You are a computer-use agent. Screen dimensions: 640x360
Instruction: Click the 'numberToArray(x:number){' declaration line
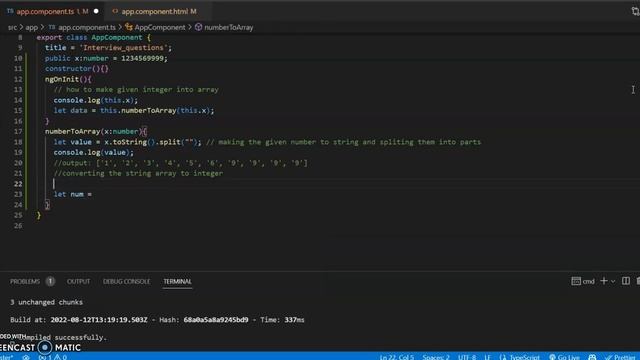(x=96, y=131)
